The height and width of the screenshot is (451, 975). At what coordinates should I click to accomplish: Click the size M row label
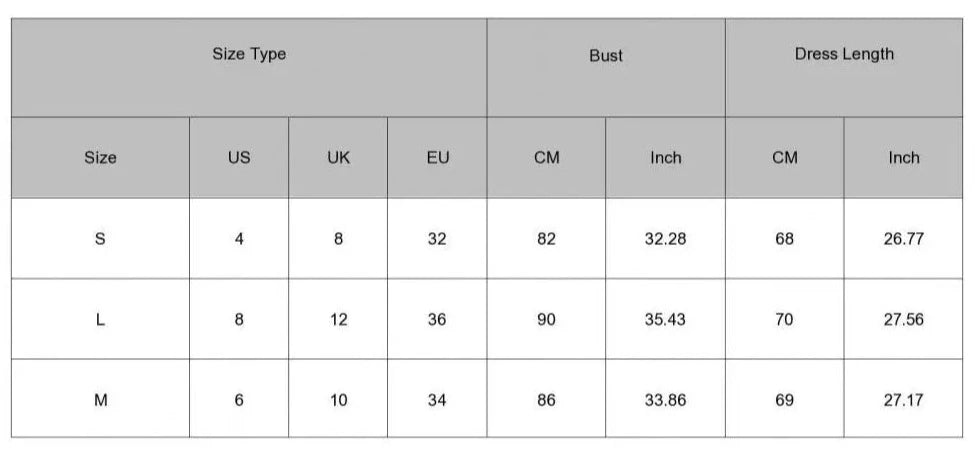(100, 400)
